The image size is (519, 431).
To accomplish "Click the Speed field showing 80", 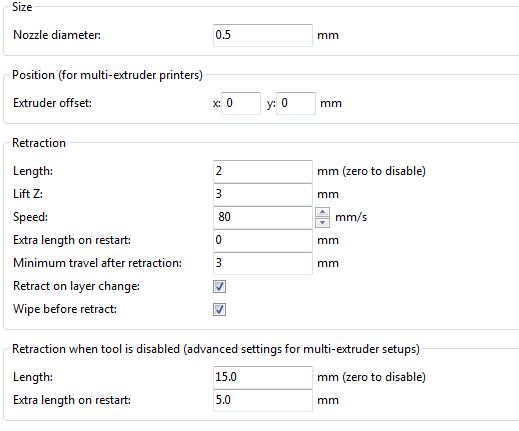I will pos(263,217).
